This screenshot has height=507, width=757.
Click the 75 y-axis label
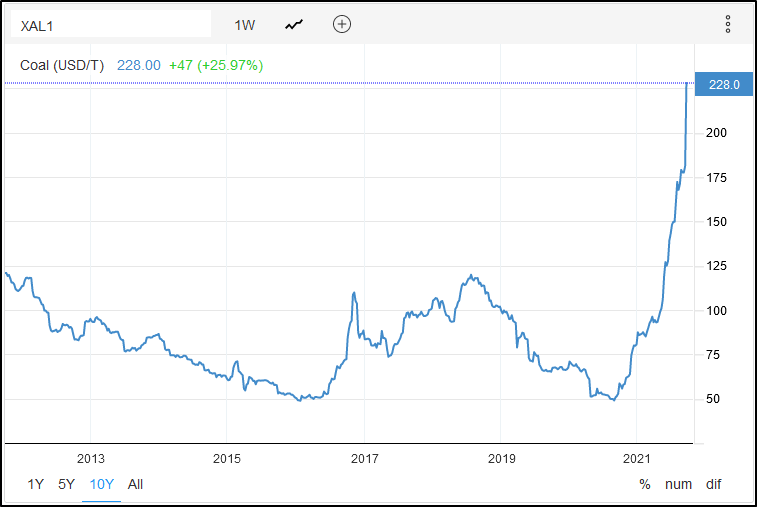pos(713,355)
